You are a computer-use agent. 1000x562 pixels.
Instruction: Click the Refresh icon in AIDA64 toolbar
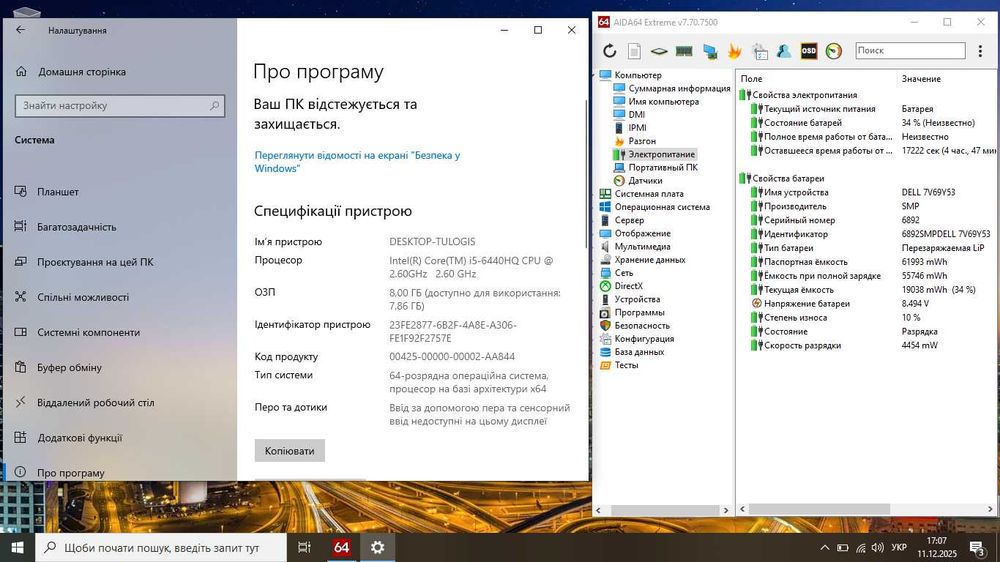pyautogui.click(x=610, y=51)
